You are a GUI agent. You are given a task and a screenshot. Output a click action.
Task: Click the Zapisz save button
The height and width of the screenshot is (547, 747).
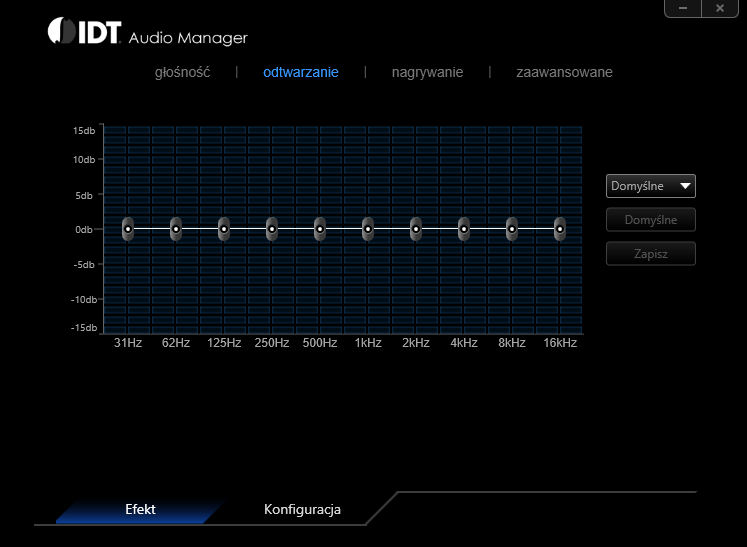(x=650, y=253)
